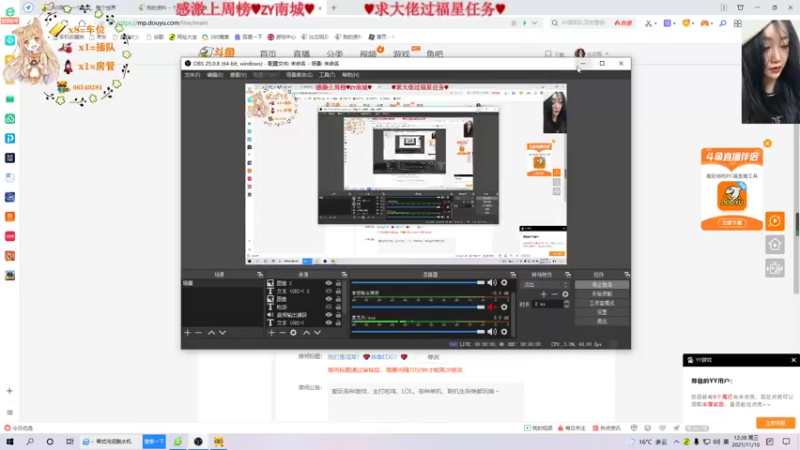Screen dimensions: 800x450
Task: Add a new scene with the plus icon
Action: [x=187, y=333]
